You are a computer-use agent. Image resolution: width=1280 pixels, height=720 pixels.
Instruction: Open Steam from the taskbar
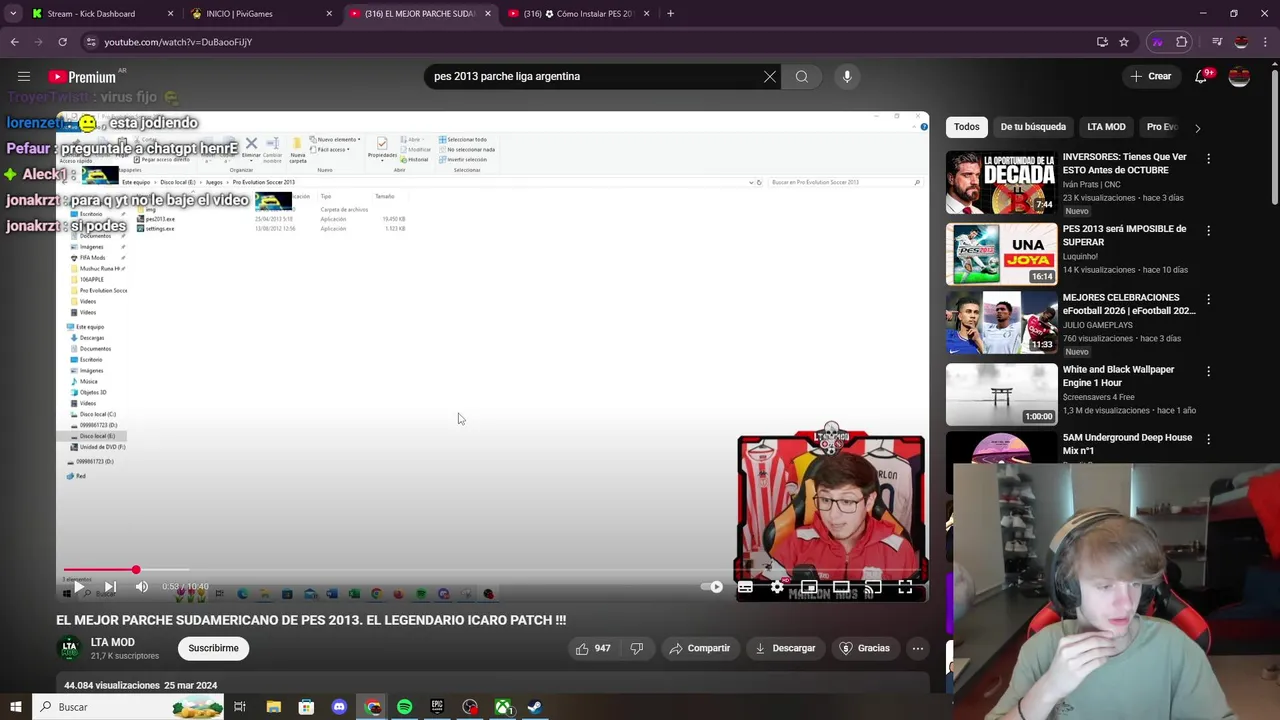(x=535, y=707)
